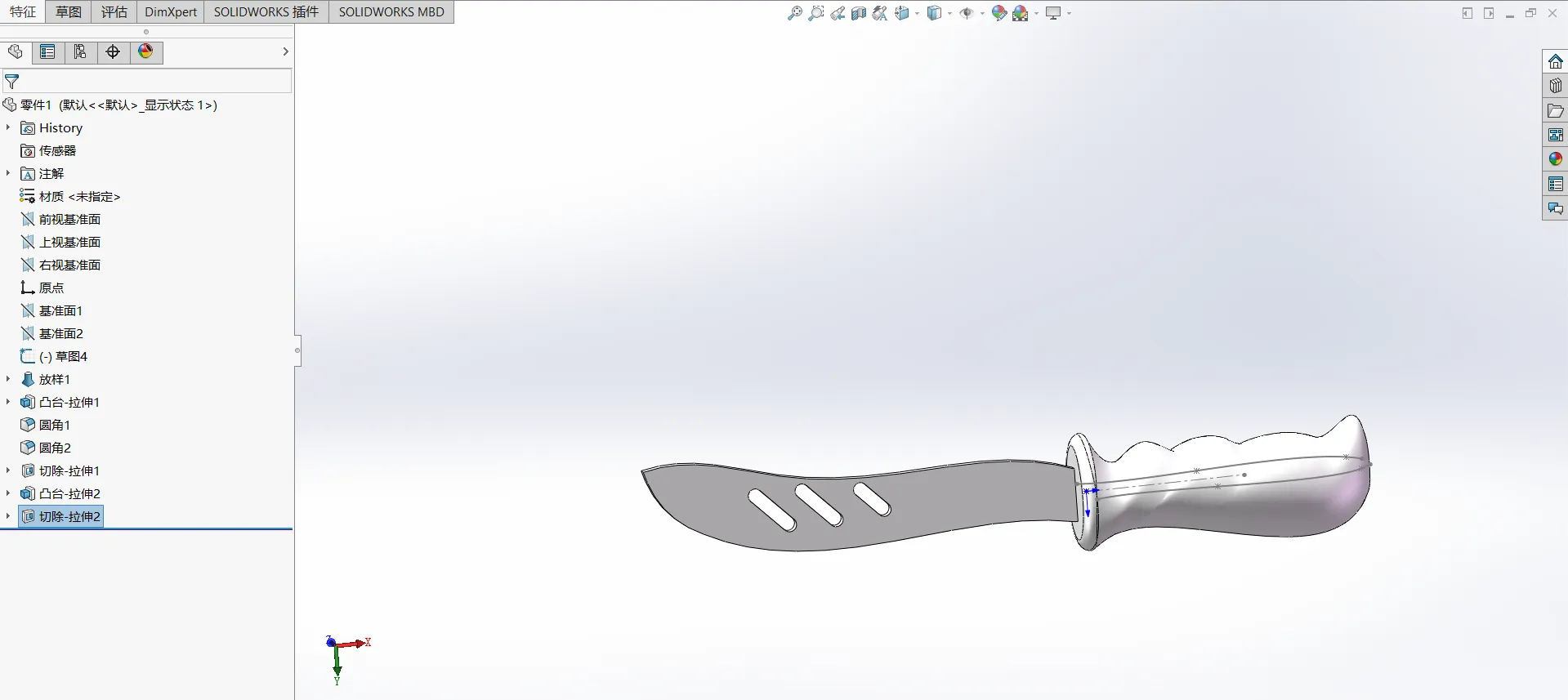Open View Settings dropdown arrow
Screen dimensions: 1568x700
1069,13
